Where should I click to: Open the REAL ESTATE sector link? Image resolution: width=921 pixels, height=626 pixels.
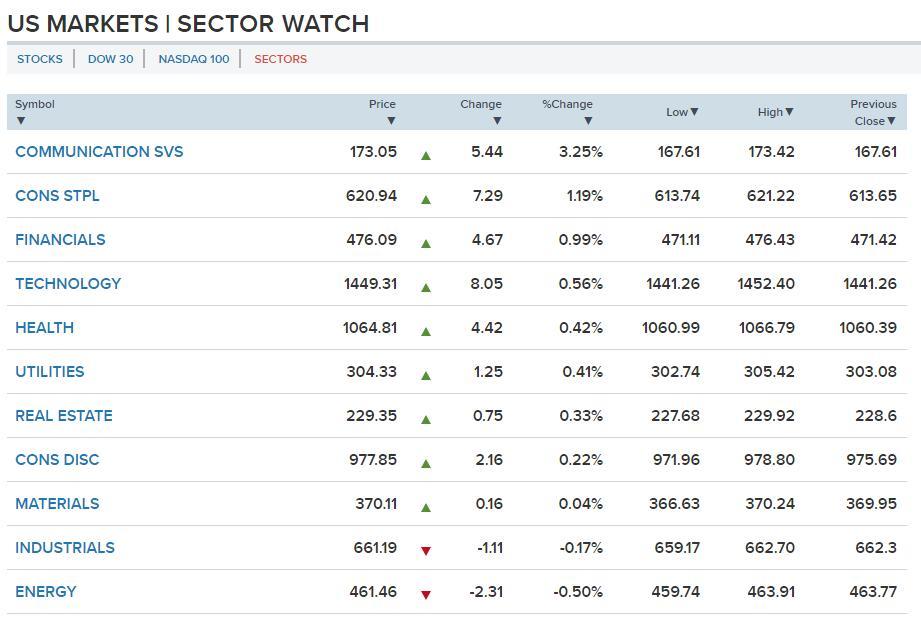point(64,416)
